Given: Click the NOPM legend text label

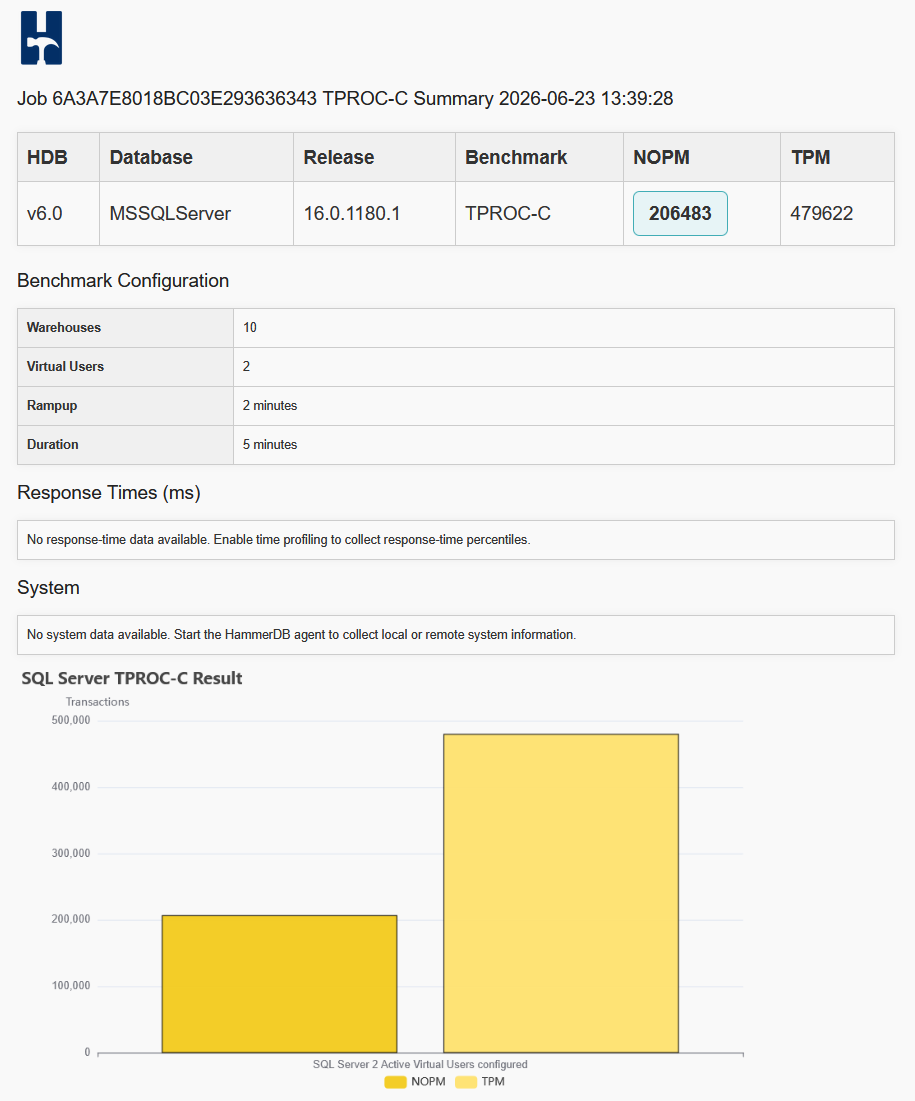Looking at the screenshot, I should point(428,1082).
